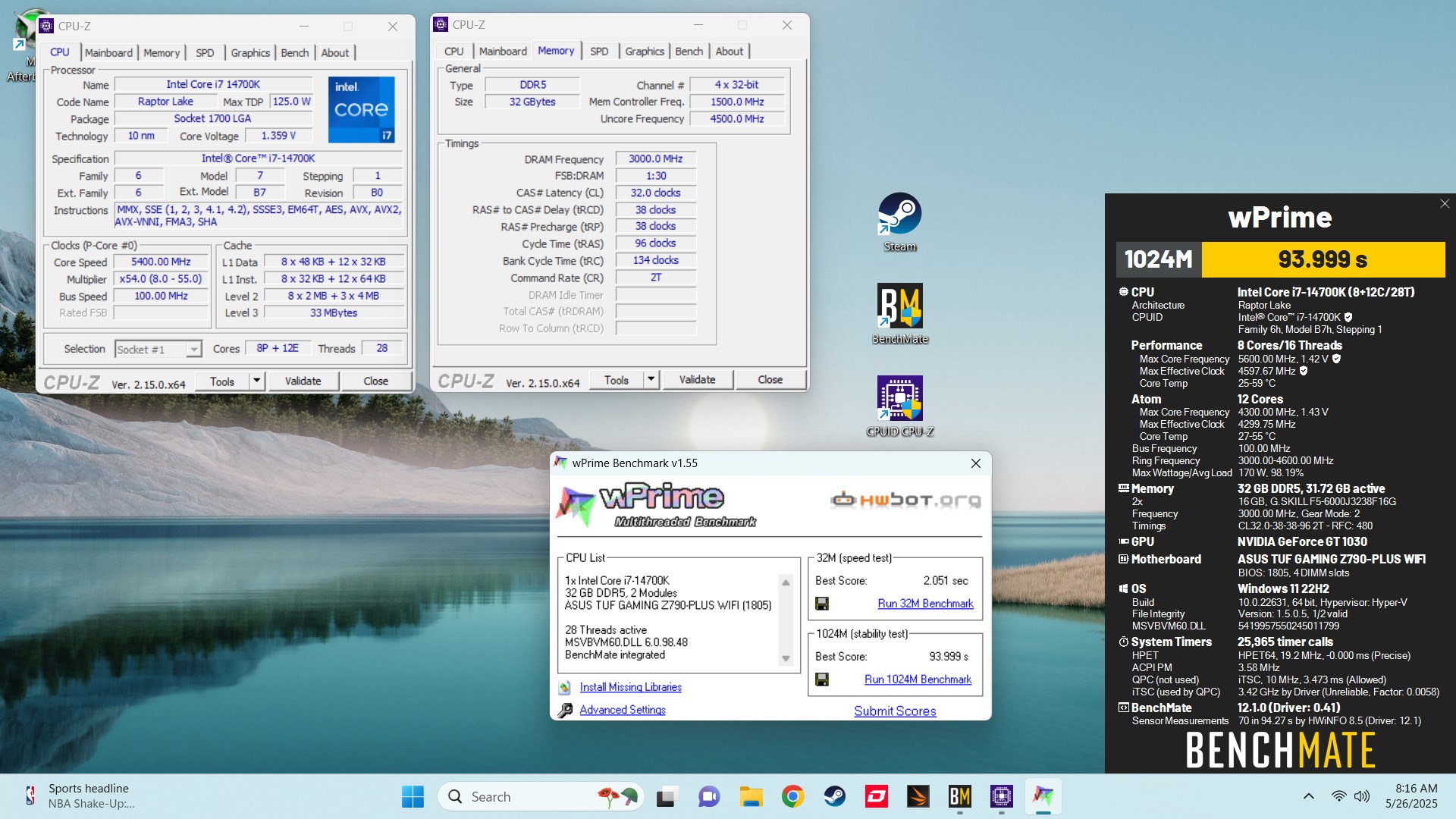Open the Socket #1 selection dropdown

[158, 349]
